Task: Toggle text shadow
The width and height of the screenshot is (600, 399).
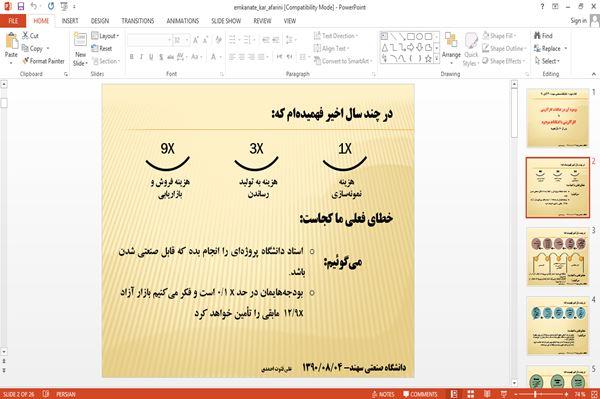Action: pyautogui.click(x=161, y=57)
